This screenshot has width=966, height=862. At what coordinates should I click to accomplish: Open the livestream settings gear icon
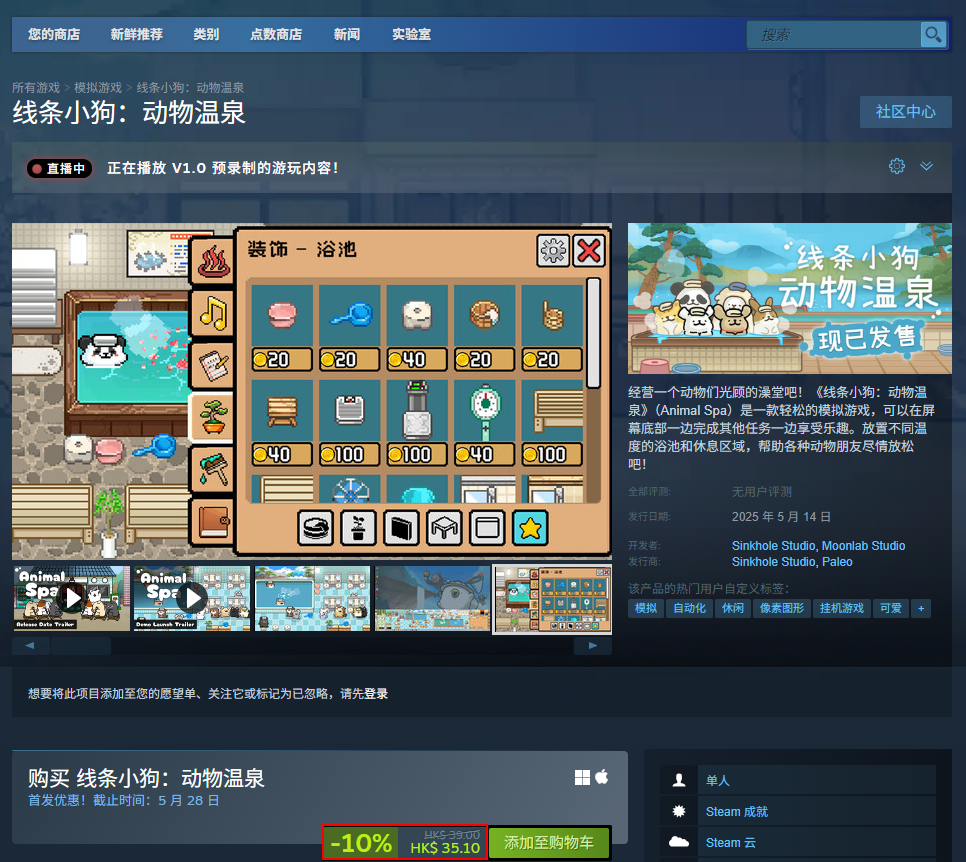[896, 165]
